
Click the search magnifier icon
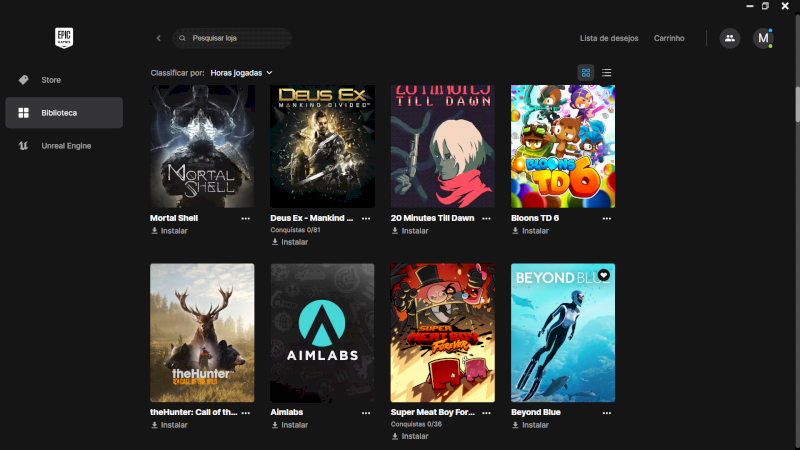[182, 38]
